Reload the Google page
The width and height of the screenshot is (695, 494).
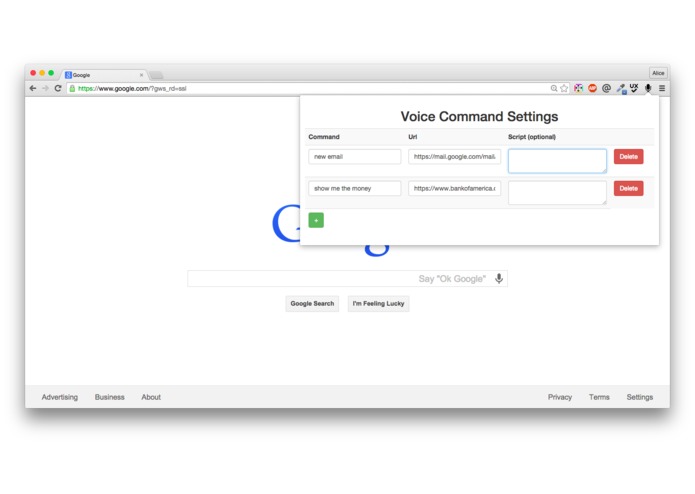(x=58, y=88)
